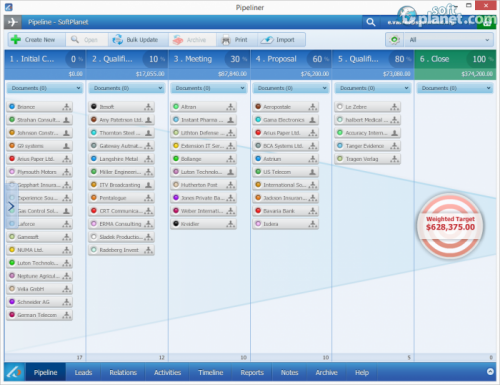The width and height of the screenshot is (500, 385).
Task: Click person icon on G9 systems card
Action: [67, 146]
